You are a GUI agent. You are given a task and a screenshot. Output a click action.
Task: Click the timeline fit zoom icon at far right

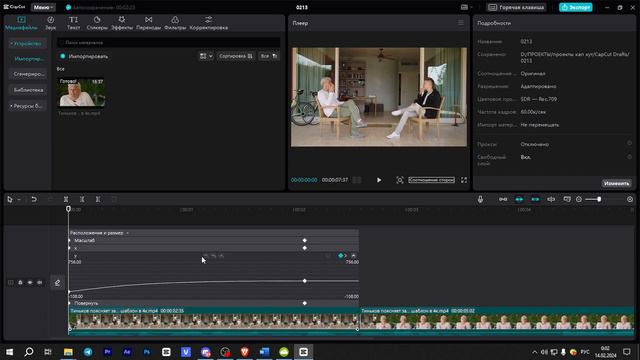click(630, 199)
